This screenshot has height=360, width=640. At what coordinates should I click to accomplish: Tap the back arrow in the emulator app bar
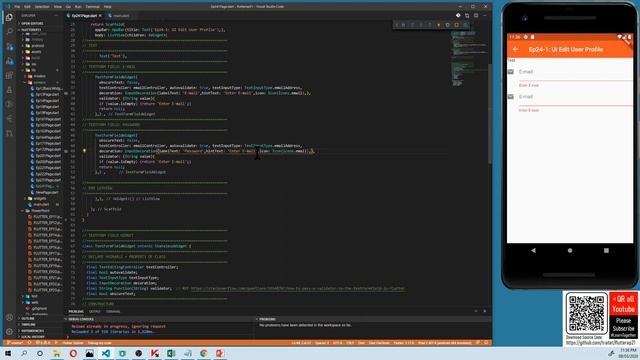pyautogui.click(x=516, y=49)
